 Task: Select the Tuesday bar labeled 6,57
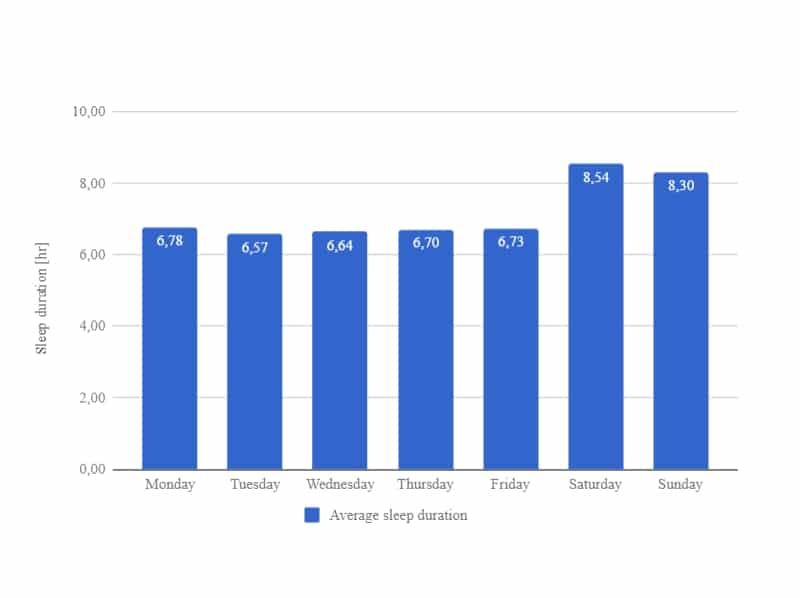(255, 352)
